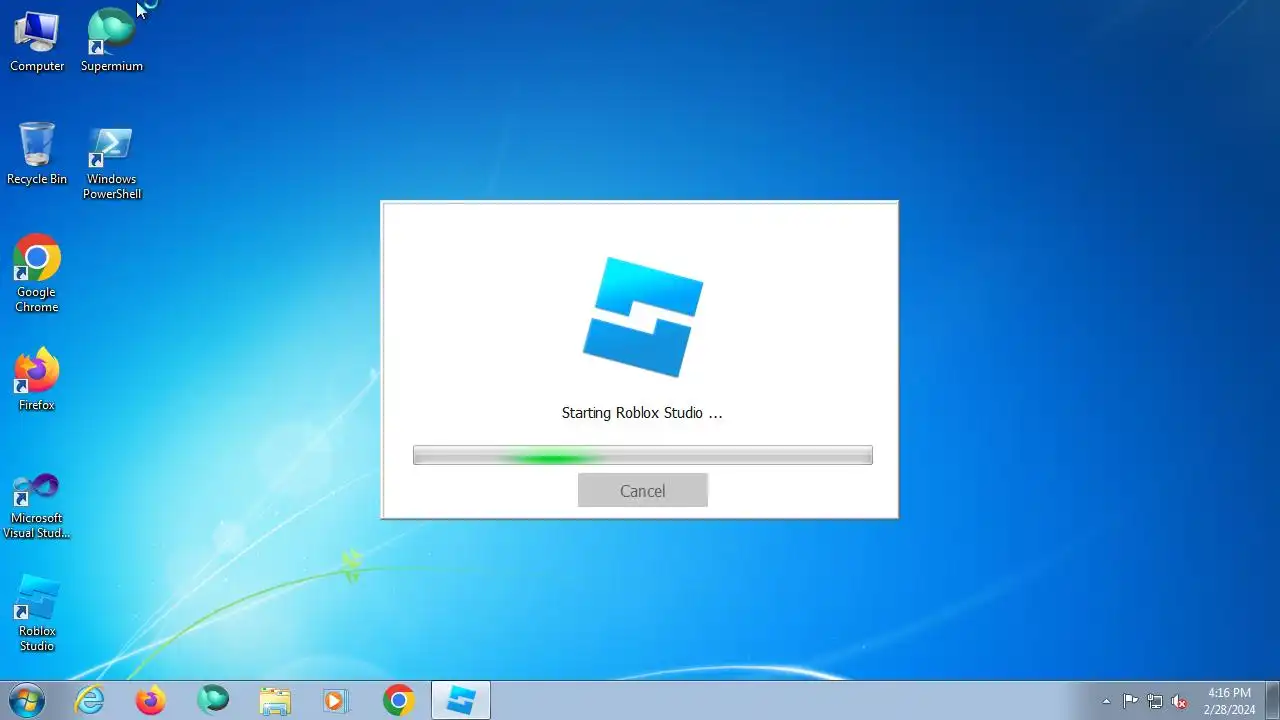Open Firefox from the taskbar
The image size is (1280, 720).
[x=151, y=700]
